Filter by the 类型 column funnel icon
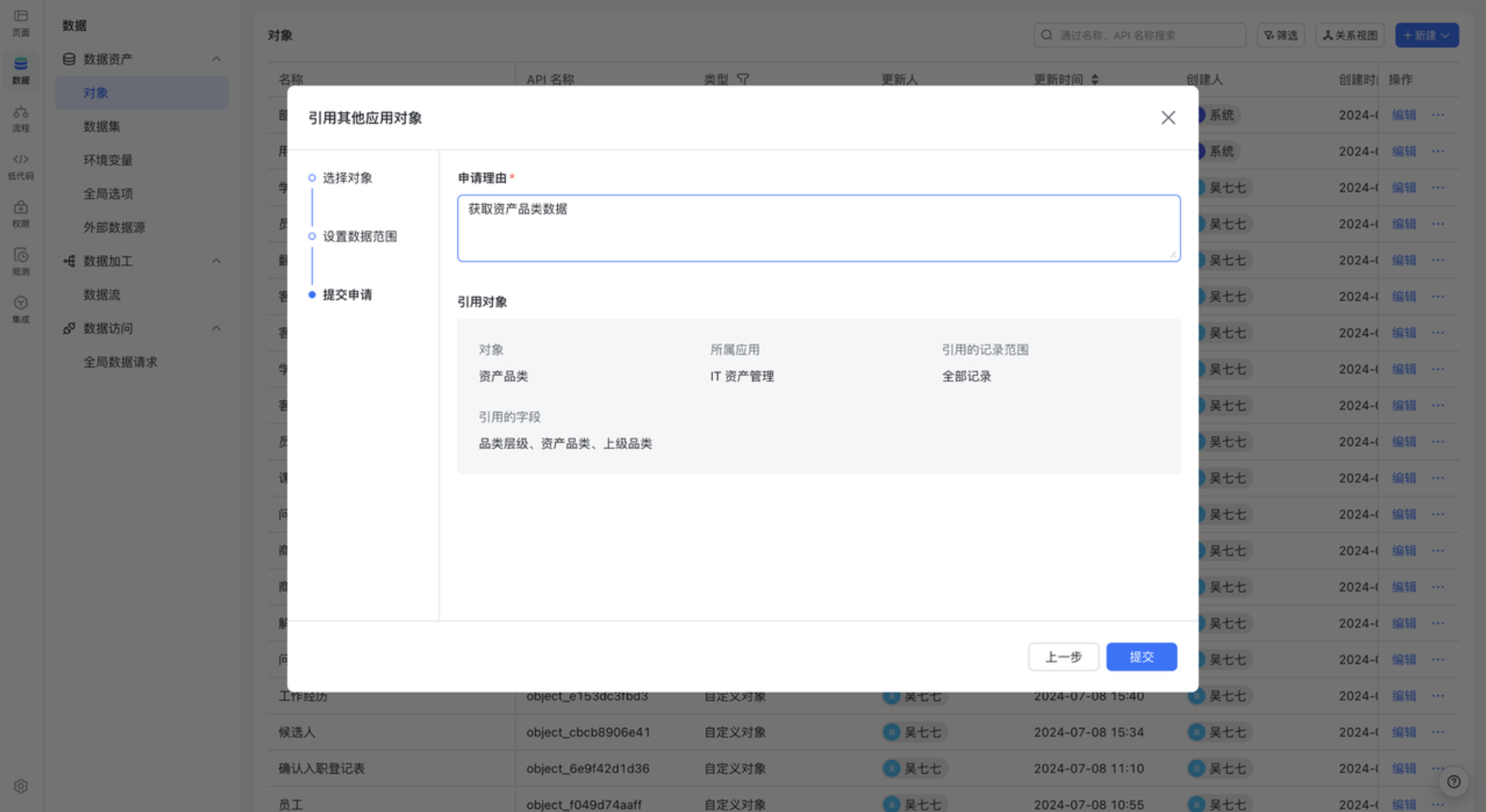 coord(743,79)
